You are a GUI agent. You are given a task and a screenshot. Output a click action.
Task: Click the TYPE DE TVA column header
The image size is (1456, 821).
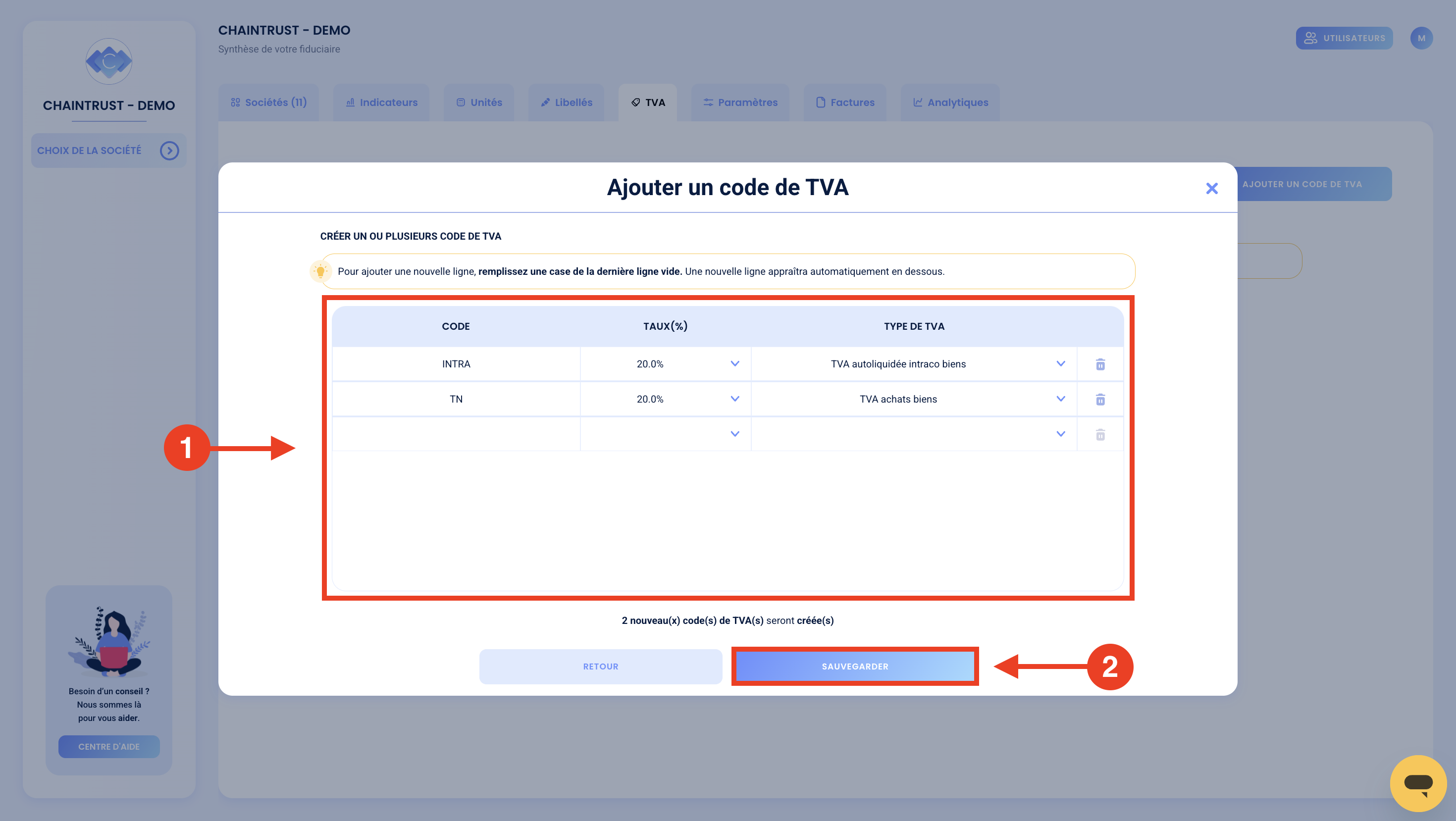(x=914, y=326)
